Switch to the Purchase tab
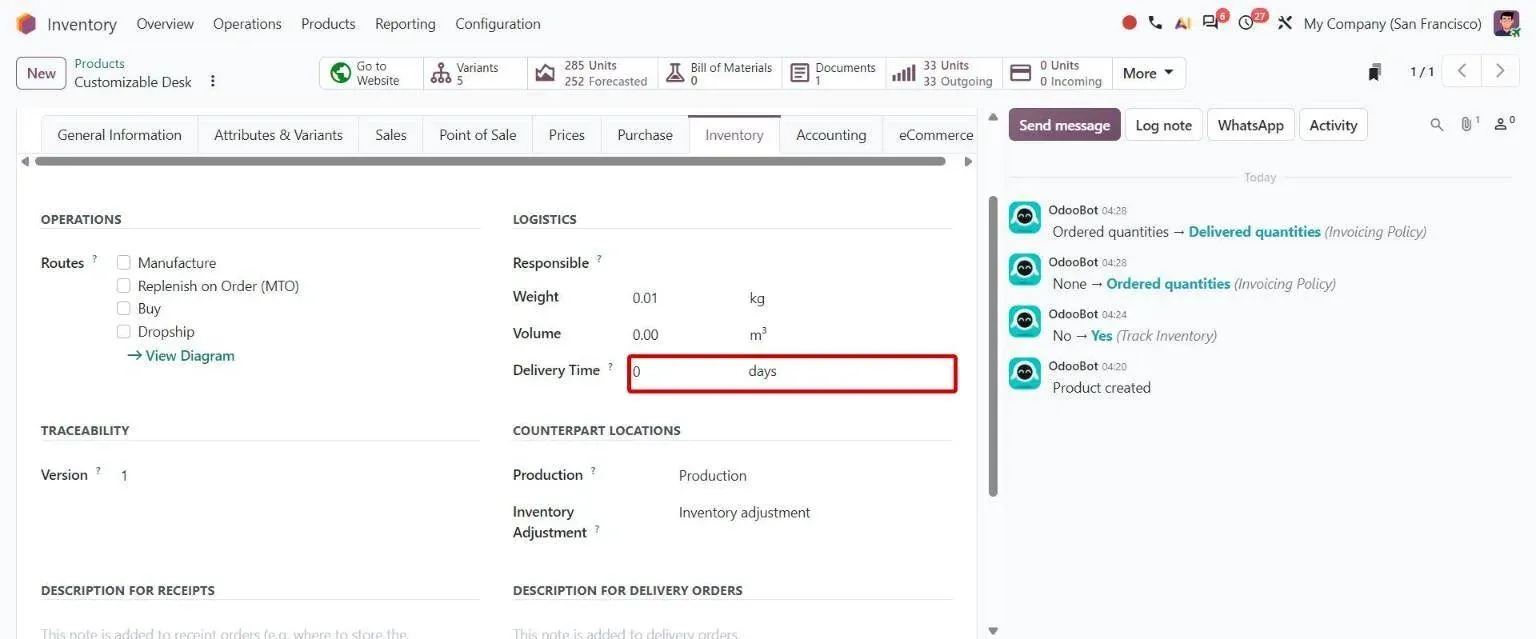This screenshot has height=639, width=1536. tap(645, 135)
